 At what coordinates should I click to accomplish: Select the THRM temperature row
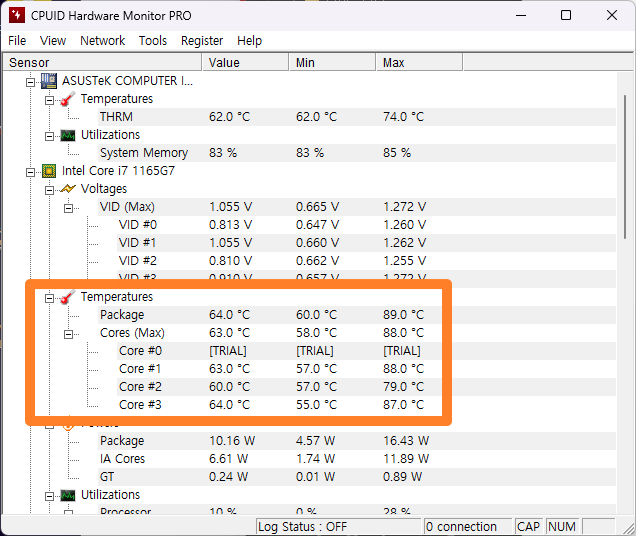coord(357,117)
